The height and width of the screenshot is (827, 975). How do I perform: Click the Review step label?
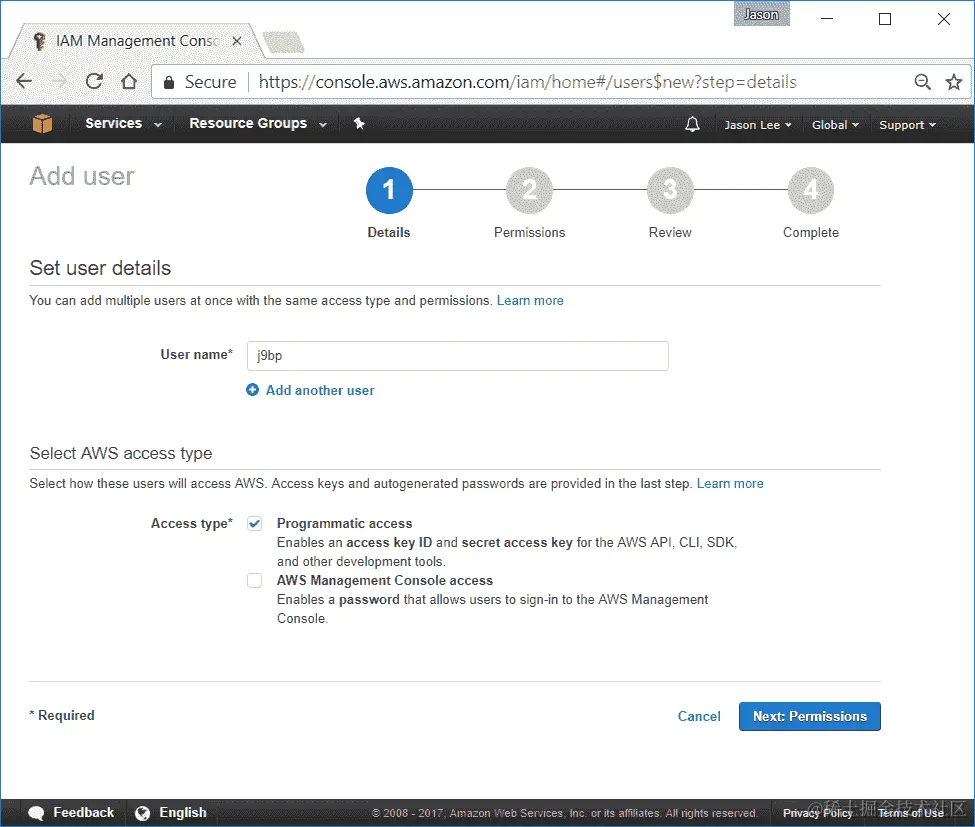[670, 233]
